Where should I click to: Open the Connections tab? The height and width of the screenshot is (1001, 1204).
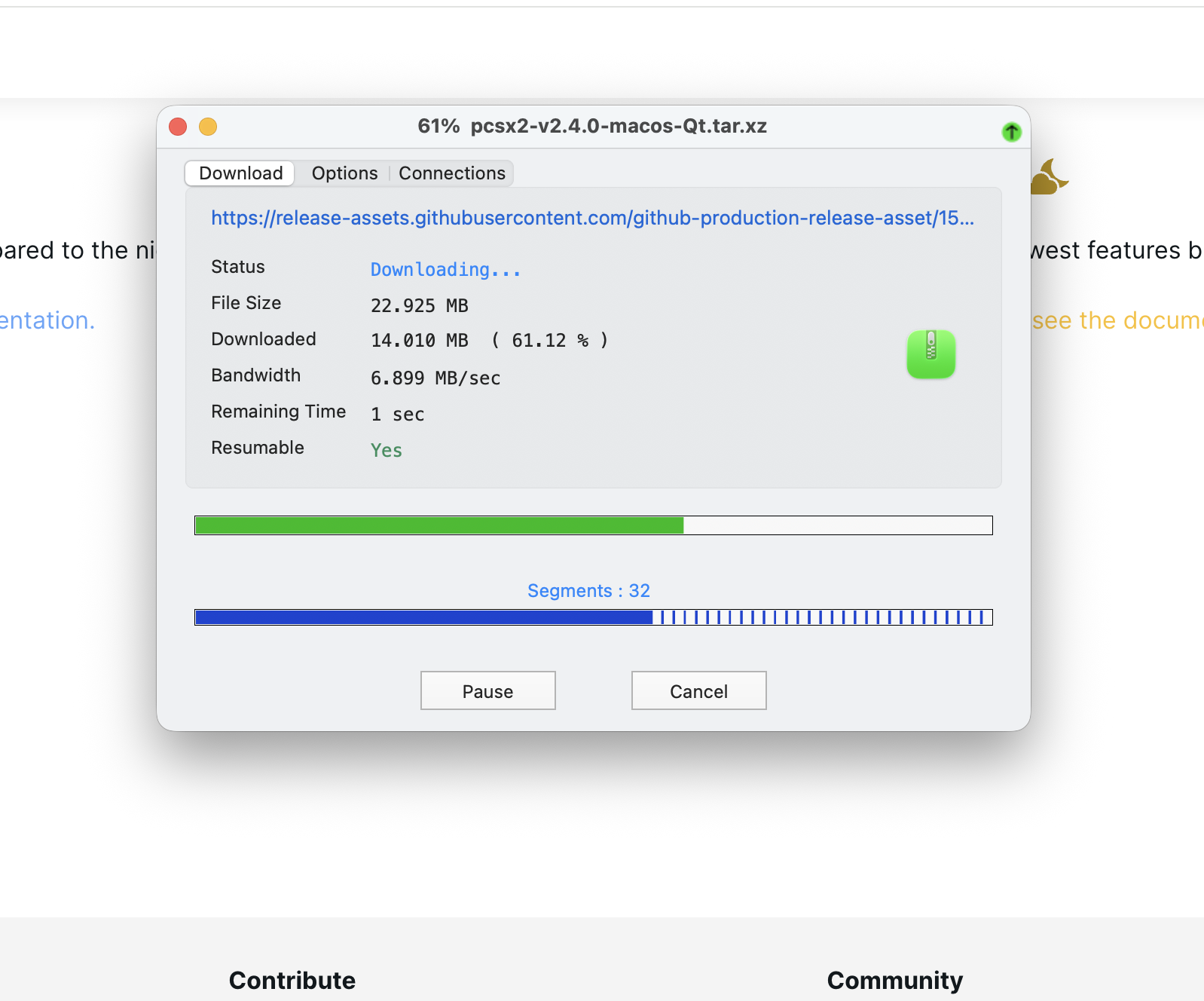tap(452, 173)
